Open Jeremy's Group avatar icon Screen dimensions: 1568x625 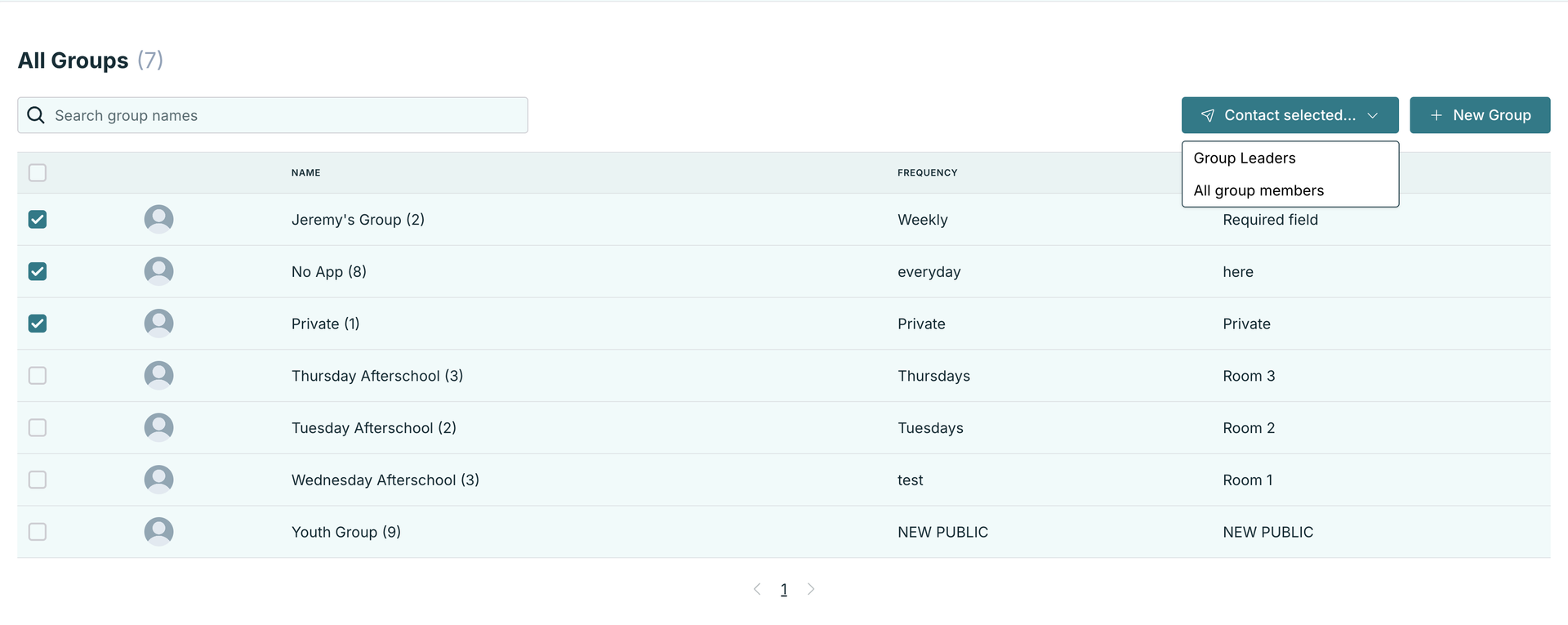pos(159,219)
